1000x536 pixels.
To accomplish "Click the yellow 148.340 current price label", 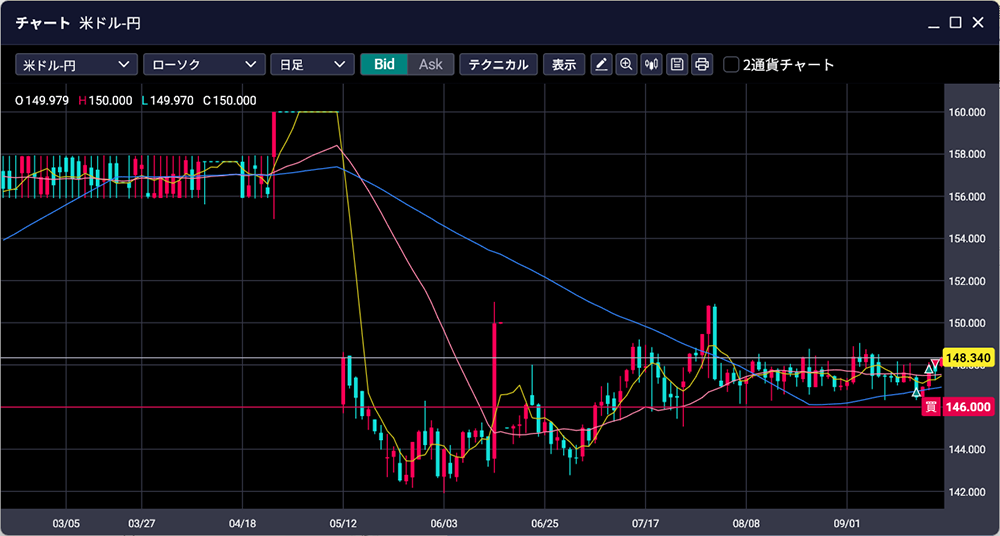I will [967, 357].
